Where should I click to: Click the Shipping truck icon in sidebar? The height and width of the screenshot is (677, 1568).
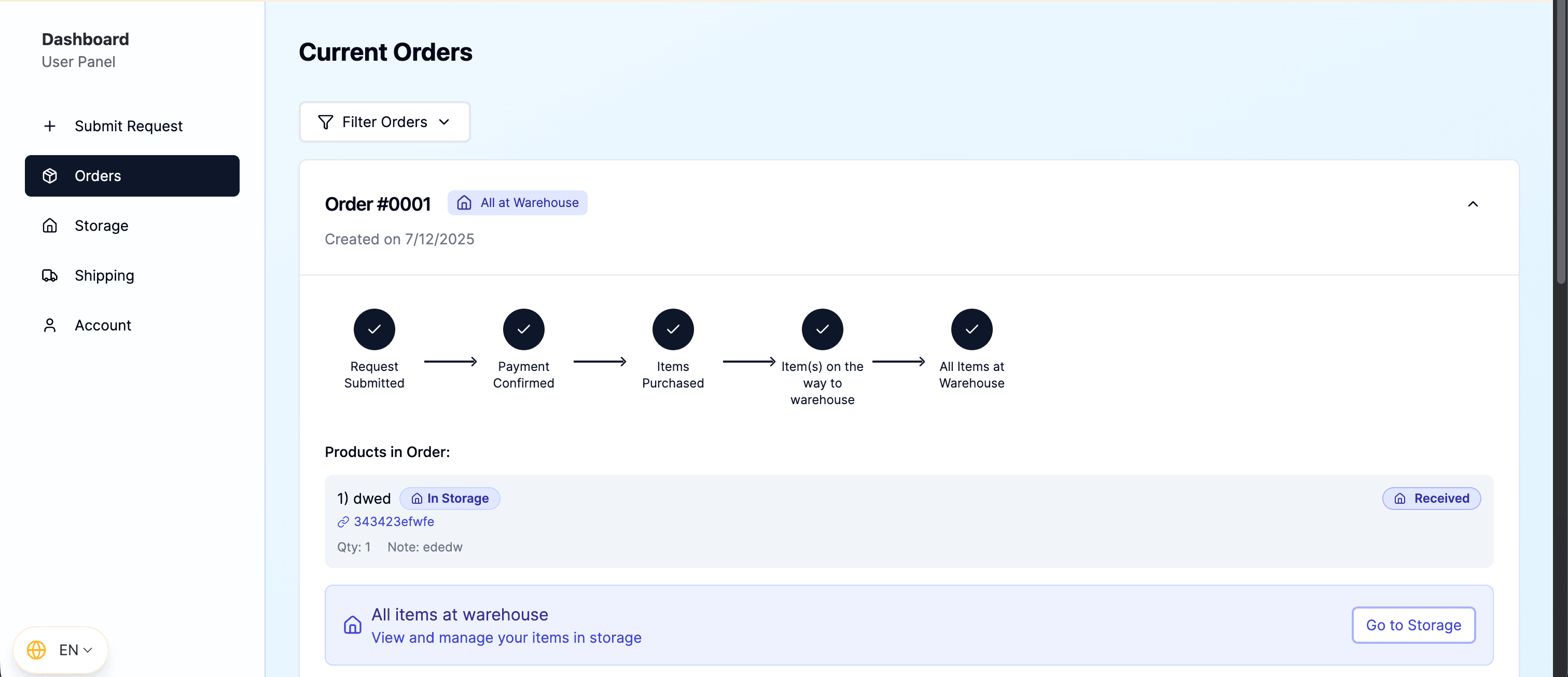click(x=50, y=275)
